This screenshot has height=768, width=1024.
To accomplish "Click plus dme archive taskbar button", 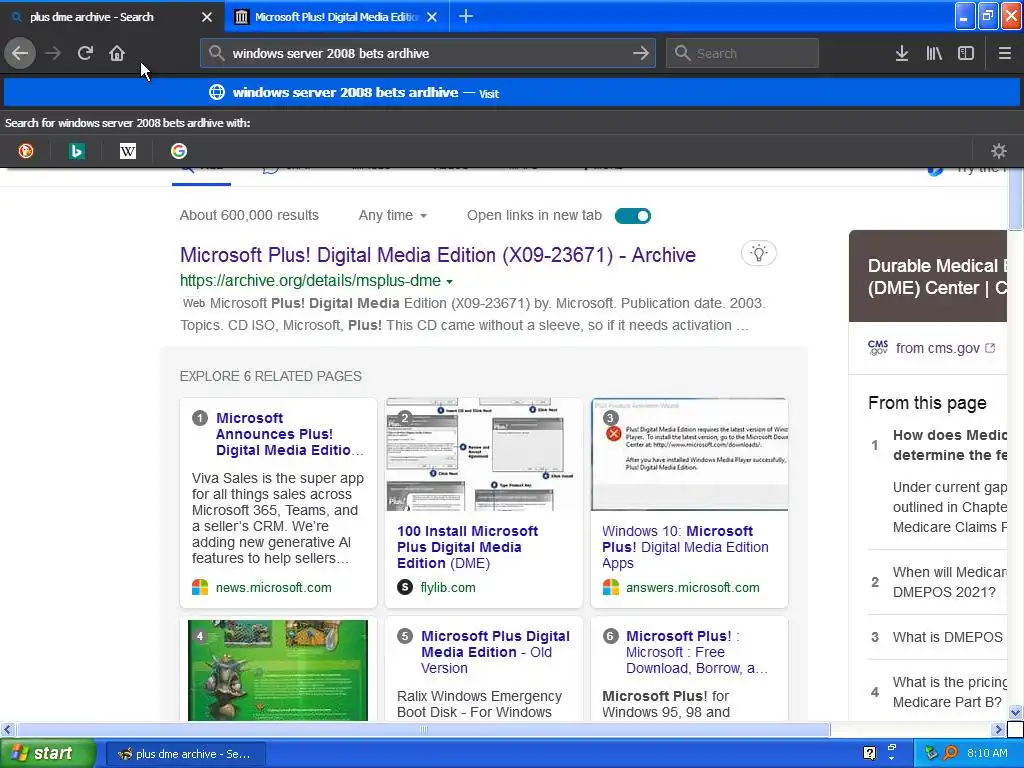I will [x=185, y=754].
